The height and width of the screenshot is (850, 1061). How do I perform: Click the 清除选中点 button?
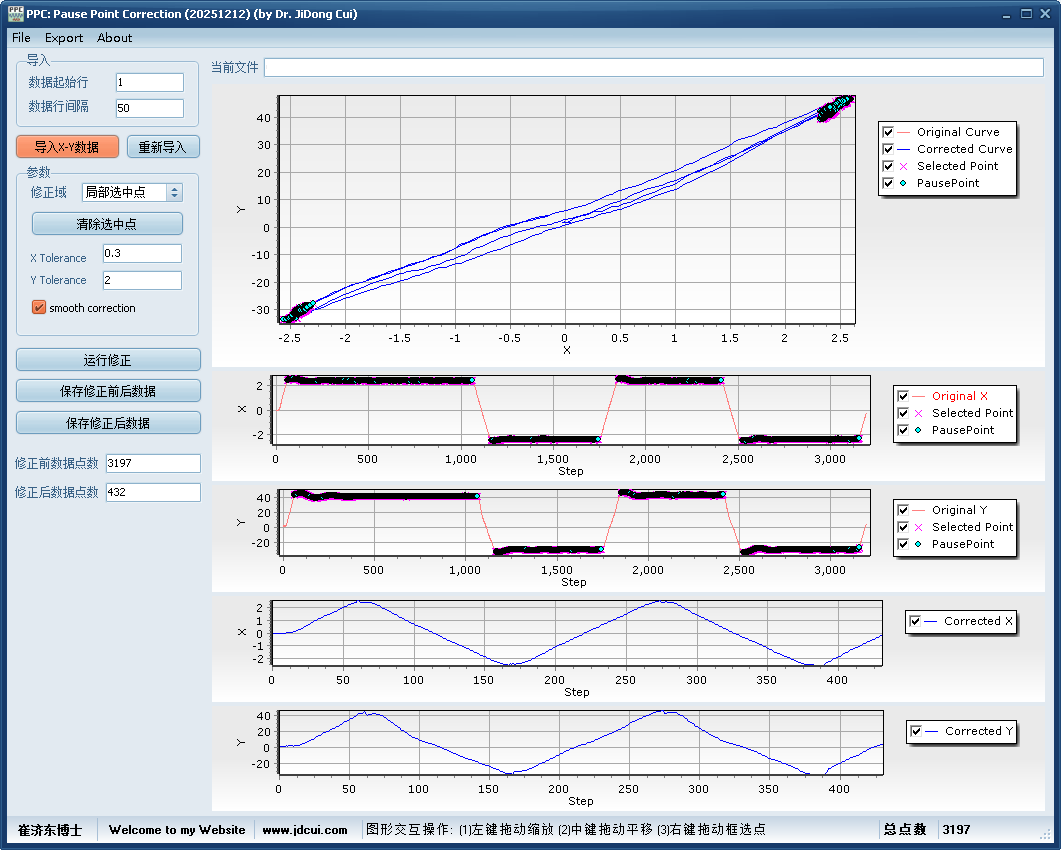tap(107, 224)
